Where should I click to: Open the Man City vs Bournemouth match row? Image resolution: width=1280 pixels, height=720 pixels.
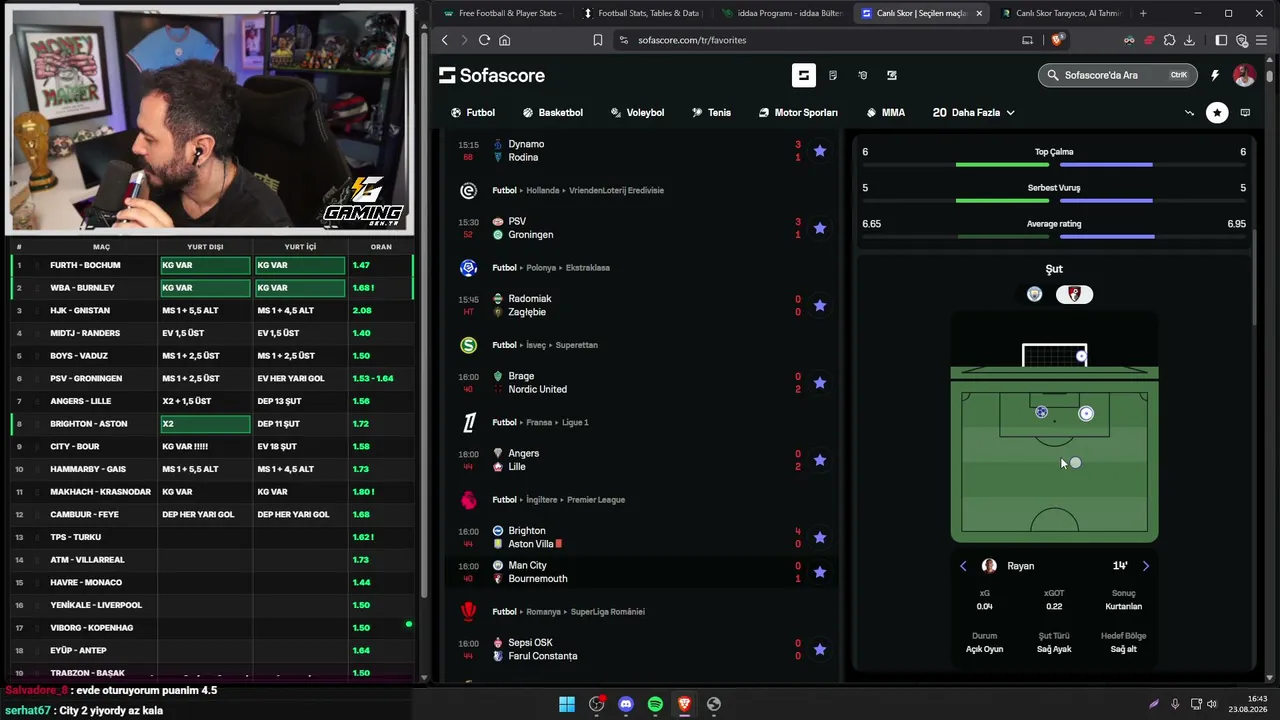tap(640, 572)
